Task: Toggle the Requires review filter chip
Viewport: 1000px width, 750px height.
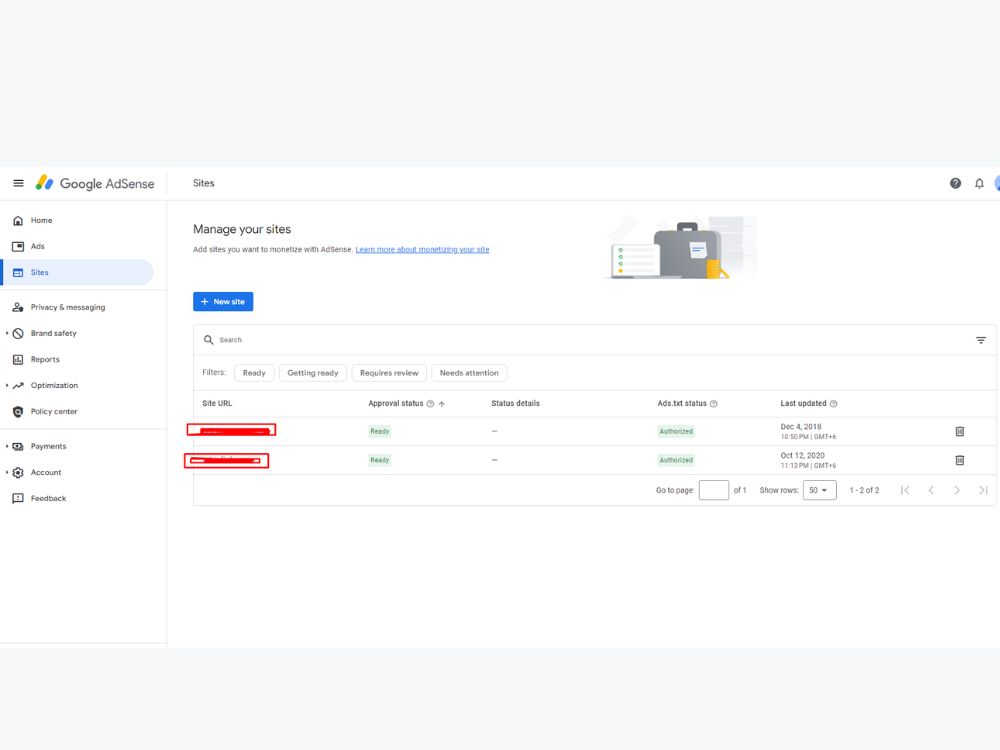Action: point(389,373)
